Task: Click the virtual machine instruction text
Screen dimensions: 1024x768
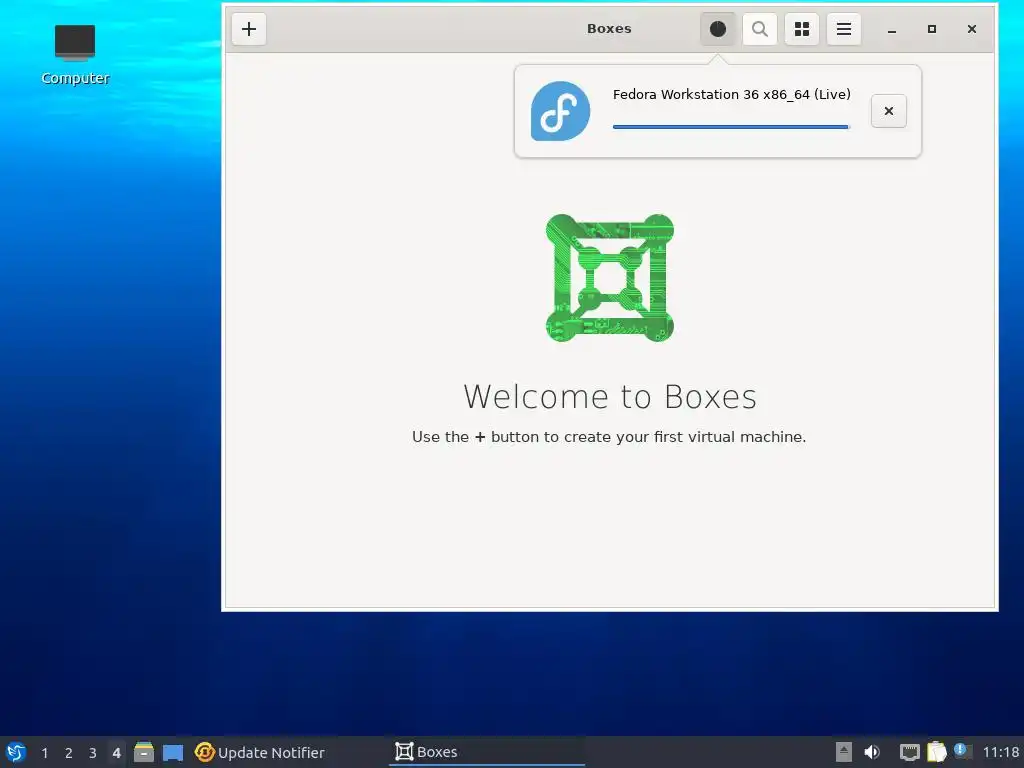Action: coord(609,437)
